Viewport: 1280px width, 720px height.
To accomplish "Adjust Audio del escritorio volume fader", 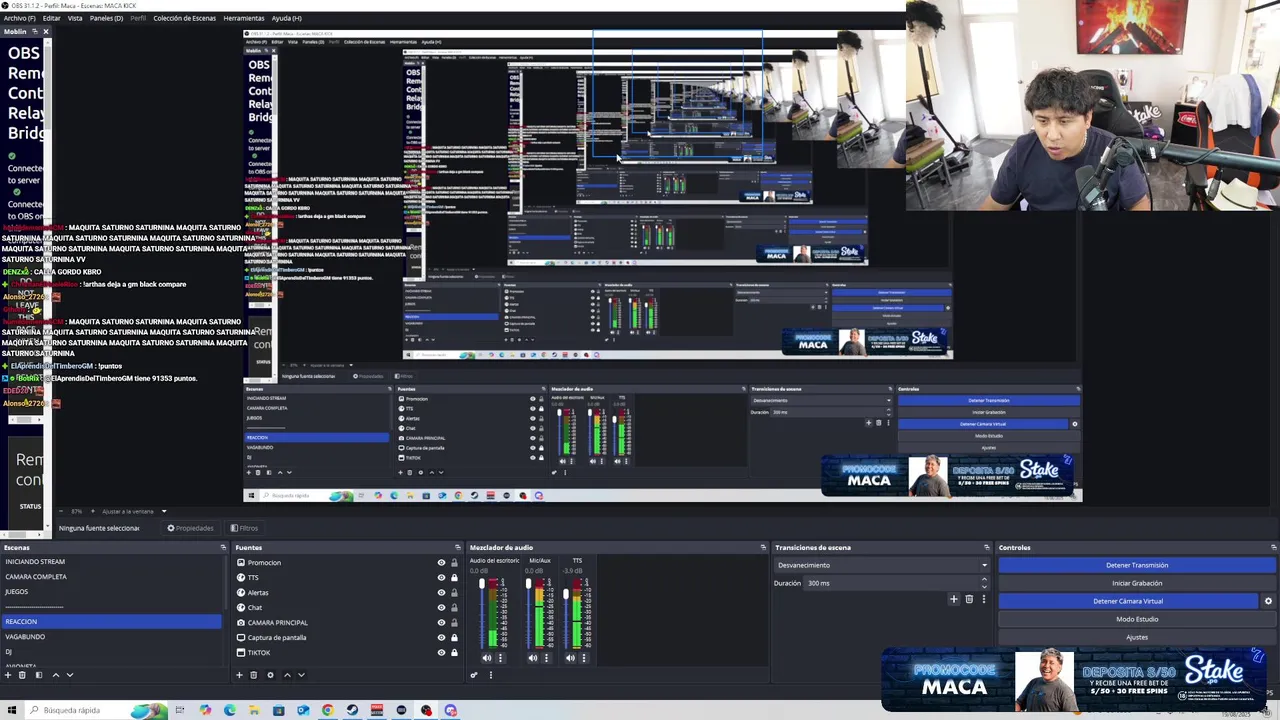I will click(x=481, y=585).
